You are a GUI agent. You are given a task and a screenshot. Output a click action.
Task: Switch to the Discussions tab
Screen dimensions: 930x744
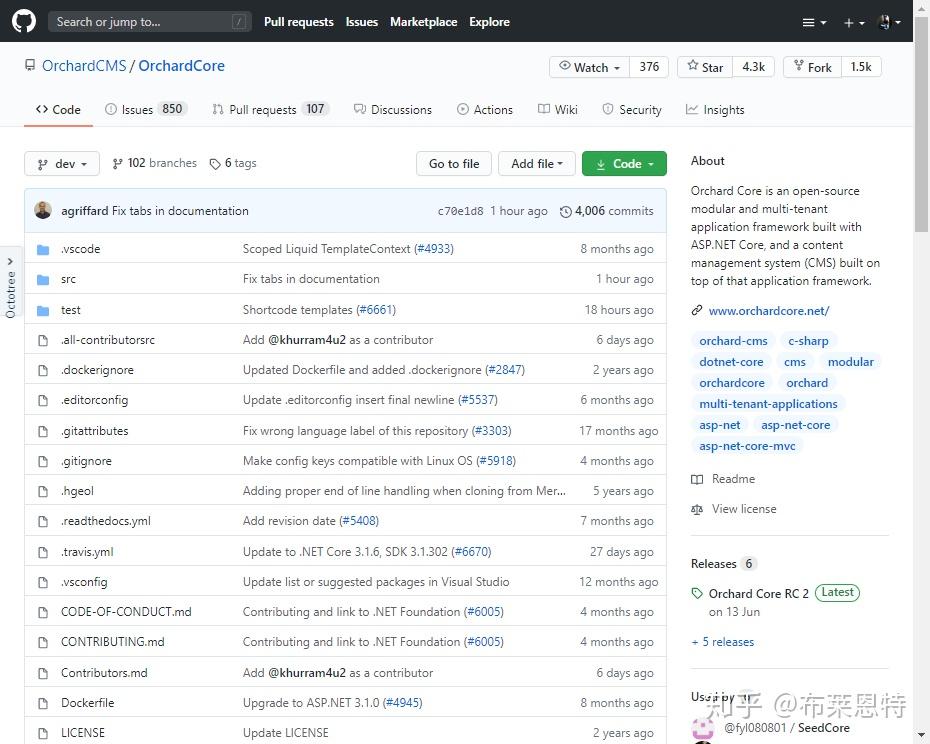(393, 109)
